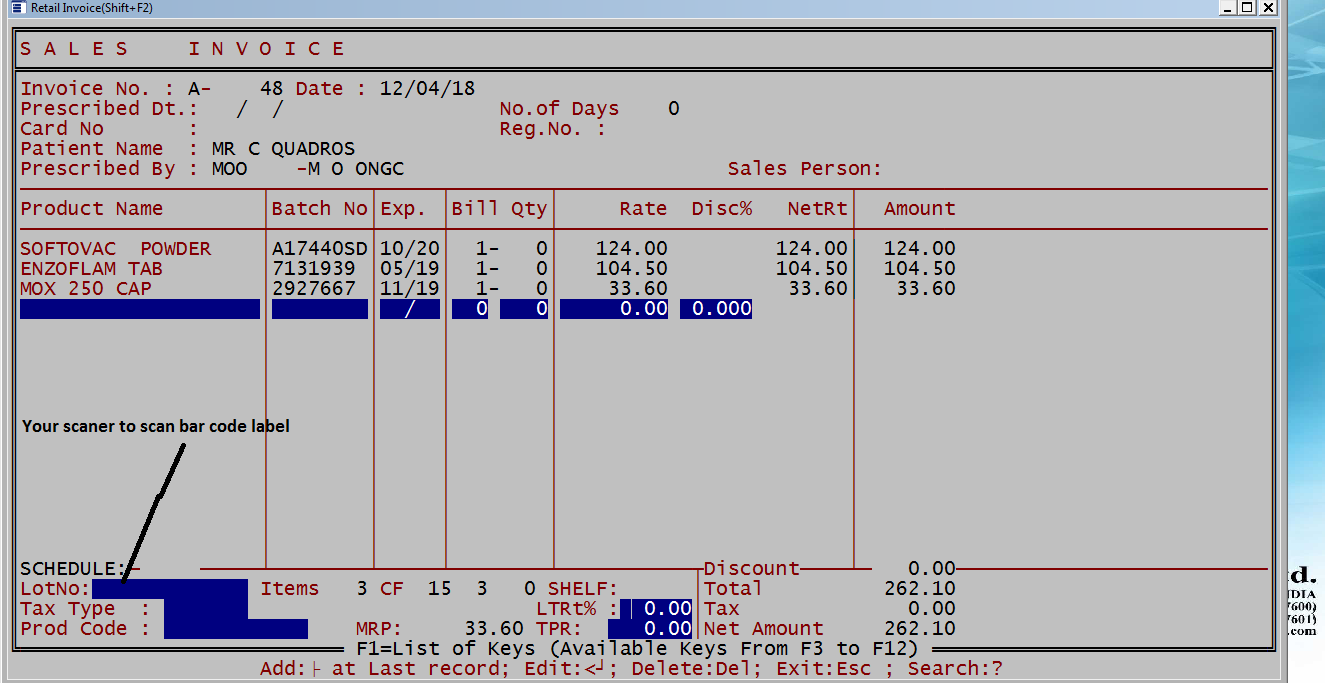Click the blank Batch No entry field
1325x683 pixels.
320,309
